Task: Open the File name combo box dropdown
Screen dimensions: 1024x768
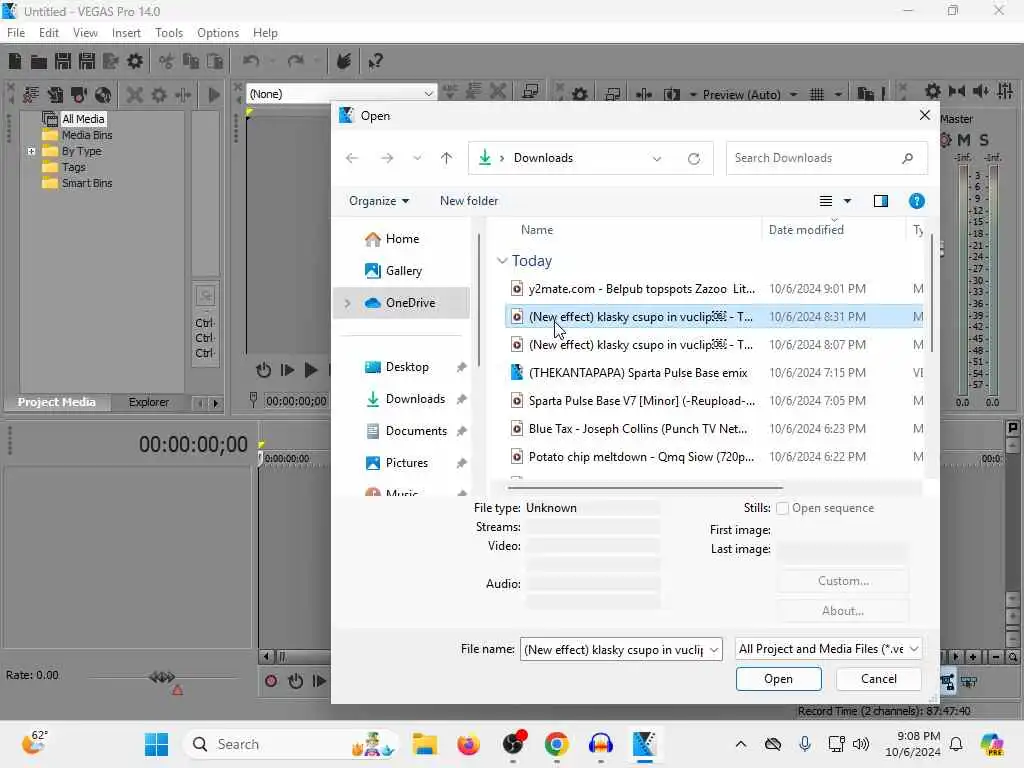Action: pyautogui.click(x=714, y=649)
